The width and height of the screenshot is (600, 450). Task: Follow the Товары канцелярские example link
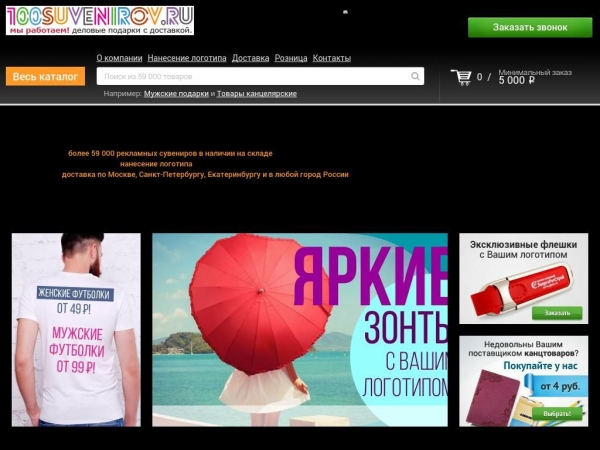pyautogui.click(x=257, y=94)
